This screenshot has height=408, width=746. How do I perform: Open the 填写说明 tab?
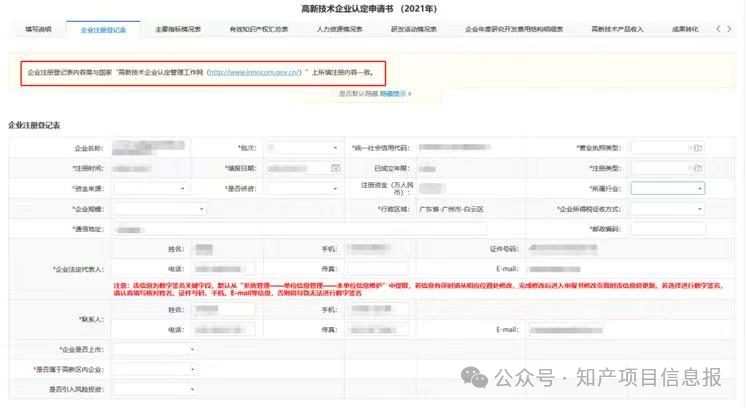(x=38, y=29)
